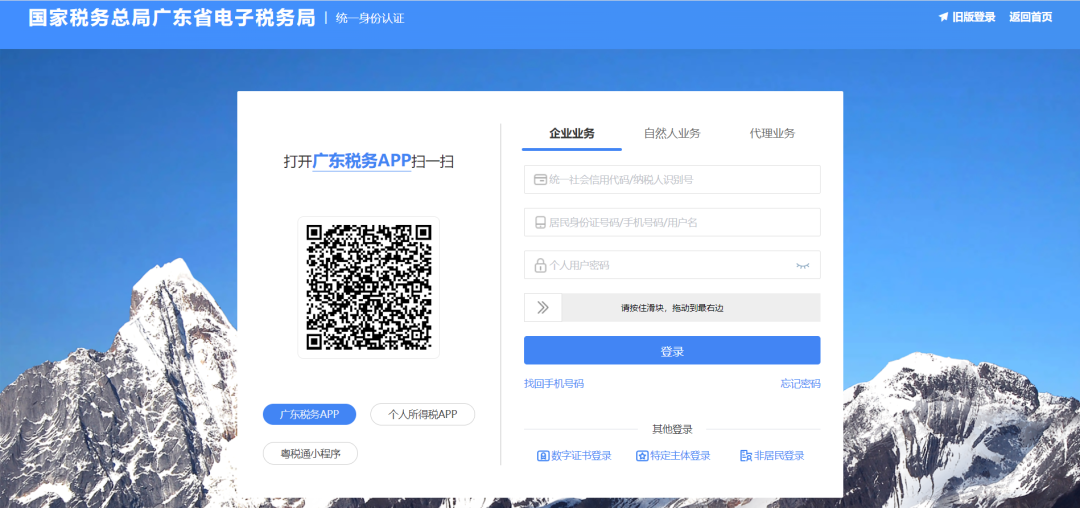Open the 找回手机号码 link
The image size is (1080, 508).
(554, 383)
